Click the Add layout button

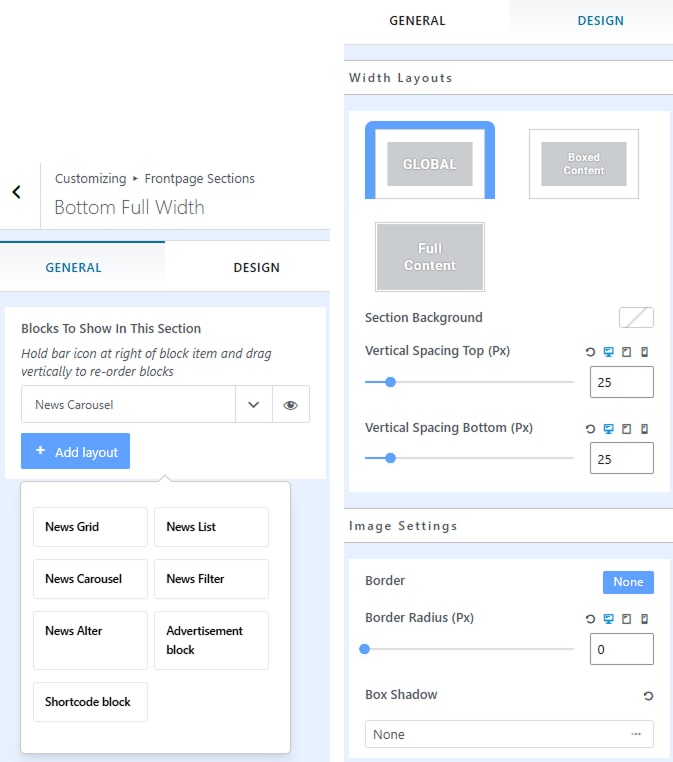pos(75,452)
